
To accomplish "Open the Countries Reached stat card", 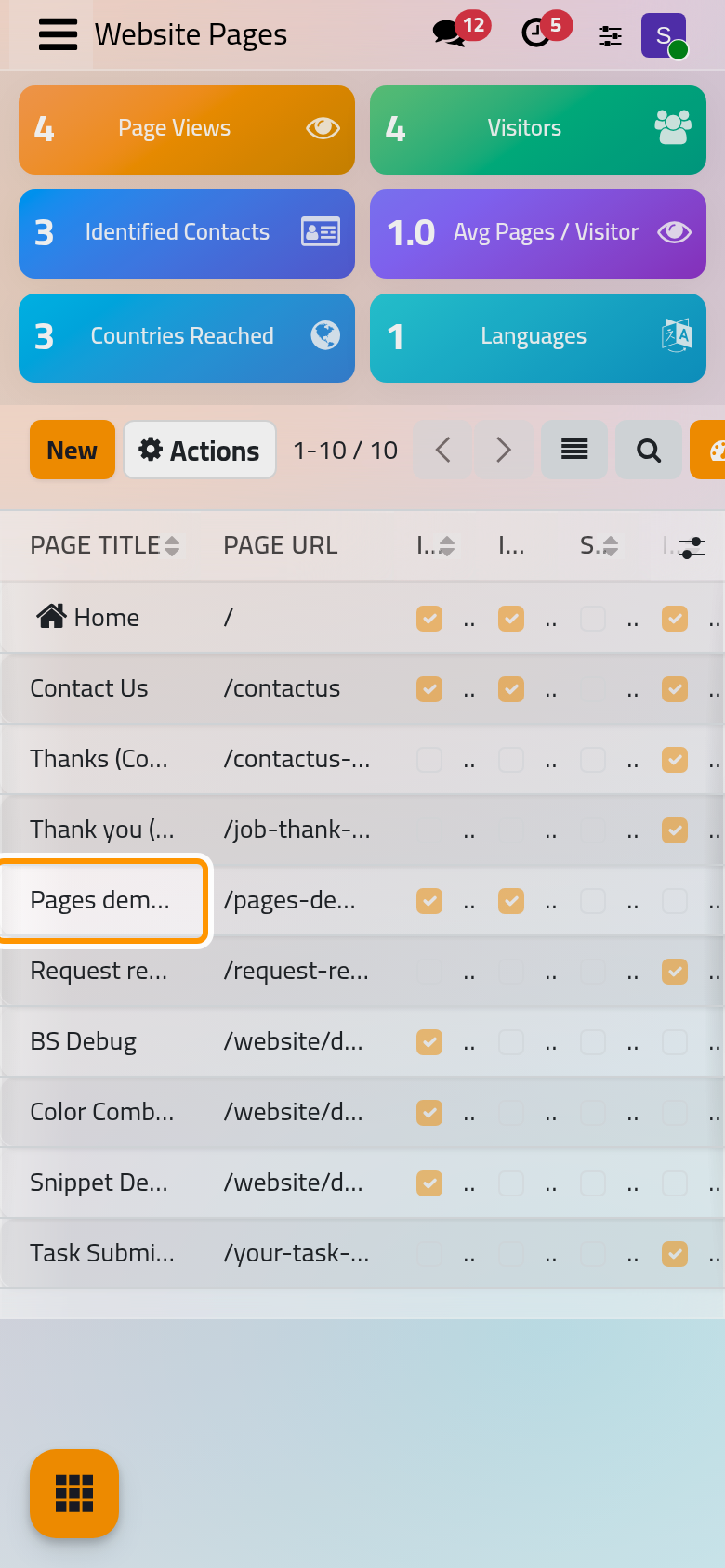I will pos(187,338).
